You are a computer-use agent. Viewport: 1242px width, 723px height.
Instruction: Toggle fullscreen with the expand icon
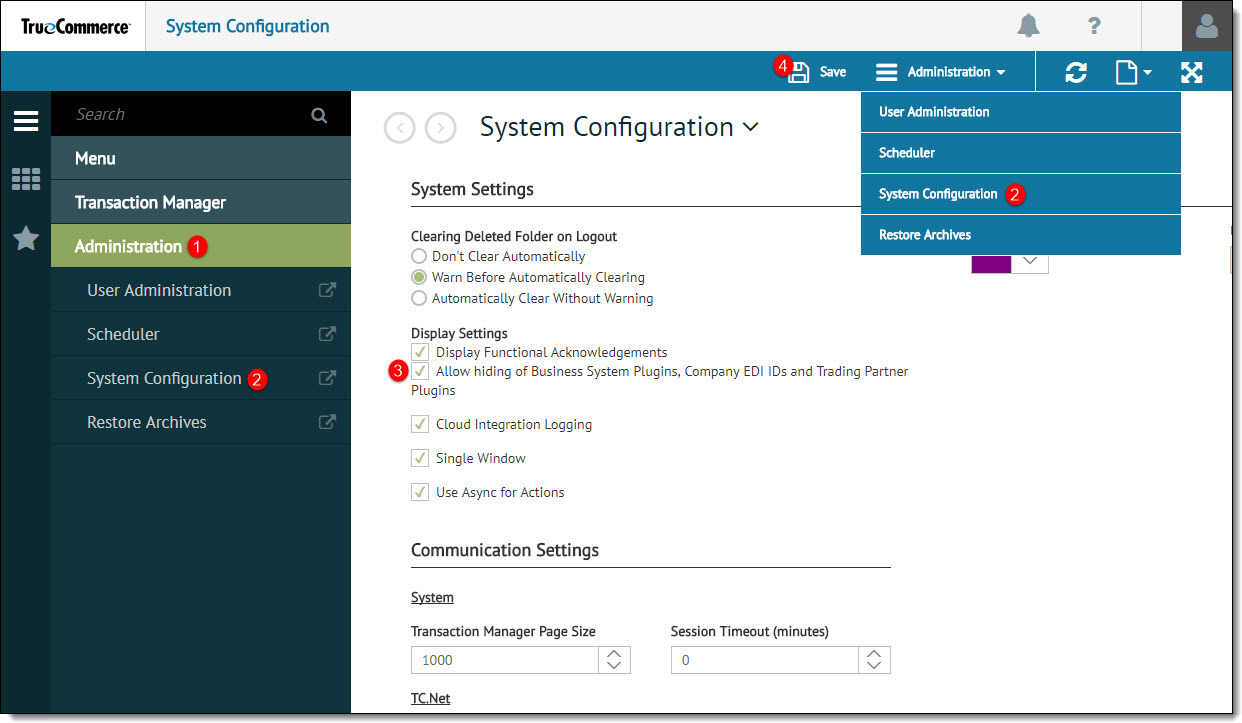pyautogui.click(x=1191, y=72)
